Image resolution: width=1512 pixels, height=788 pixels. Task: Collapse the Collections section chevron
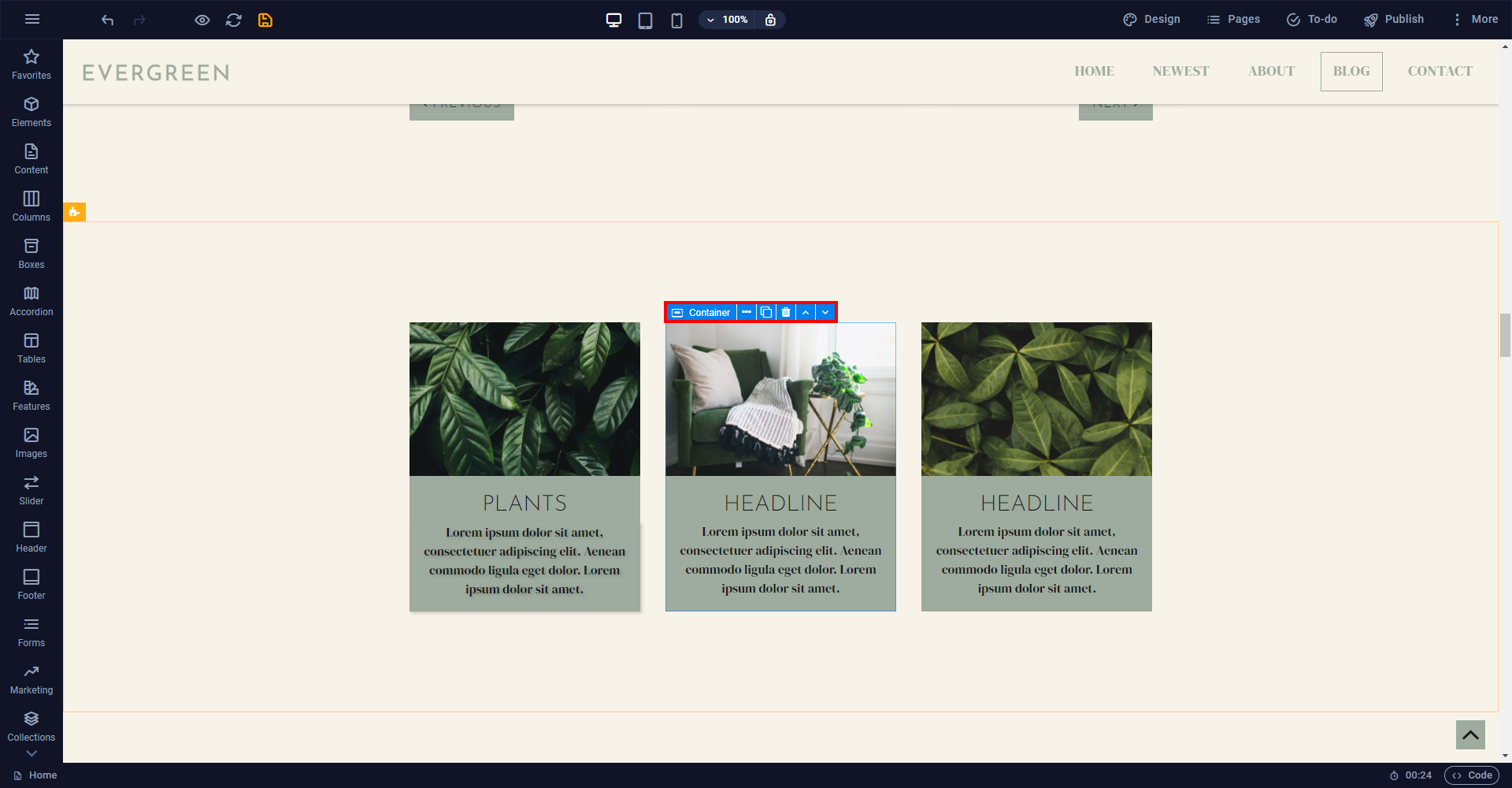tap(31, 753)
